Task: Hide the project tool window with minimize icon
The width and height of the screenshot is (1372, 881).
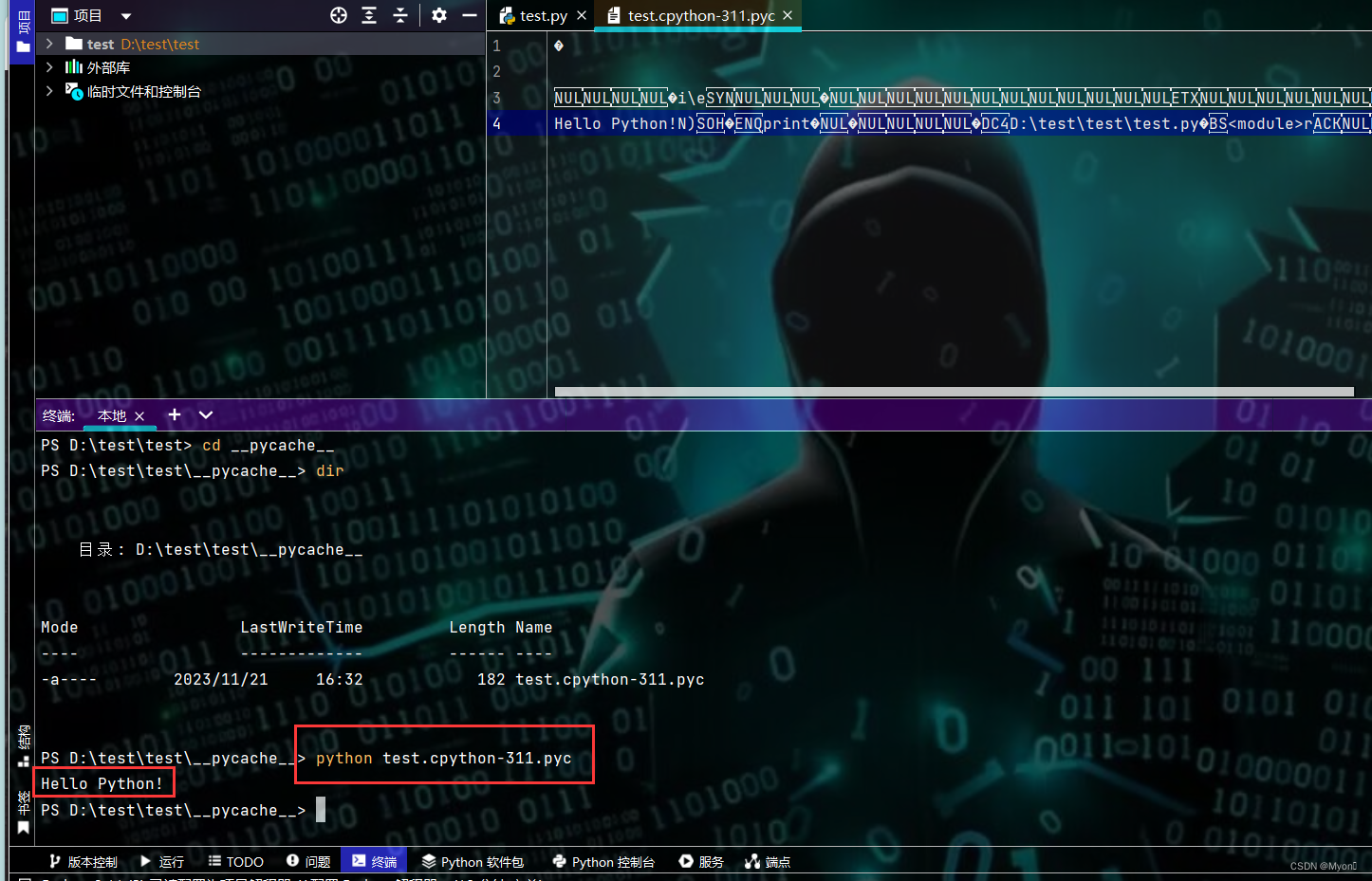Action: click(470, 15)
